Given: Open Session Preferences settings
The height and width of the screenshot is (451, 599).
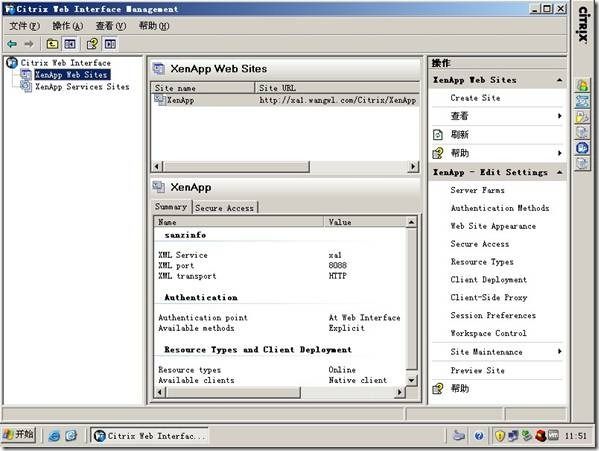Looking at the screenshot, I should pos(493,315).
